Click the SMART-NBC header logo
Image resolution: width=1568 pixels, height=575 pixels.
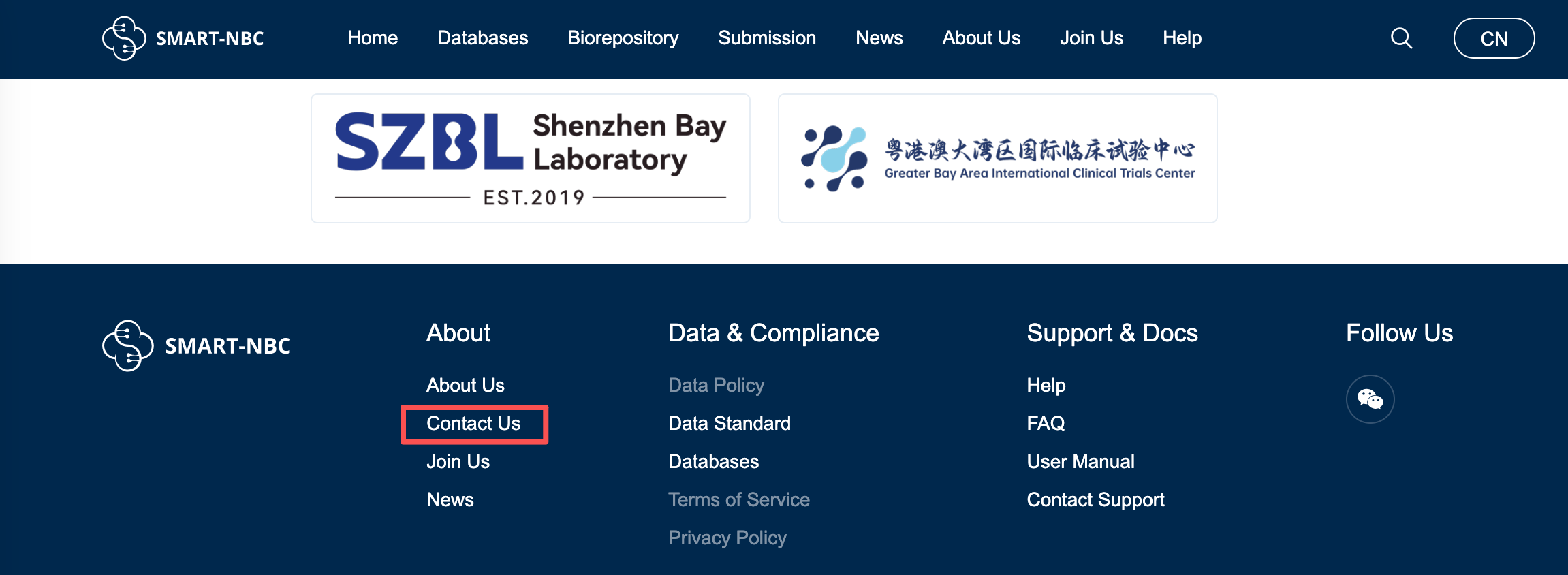183,38
